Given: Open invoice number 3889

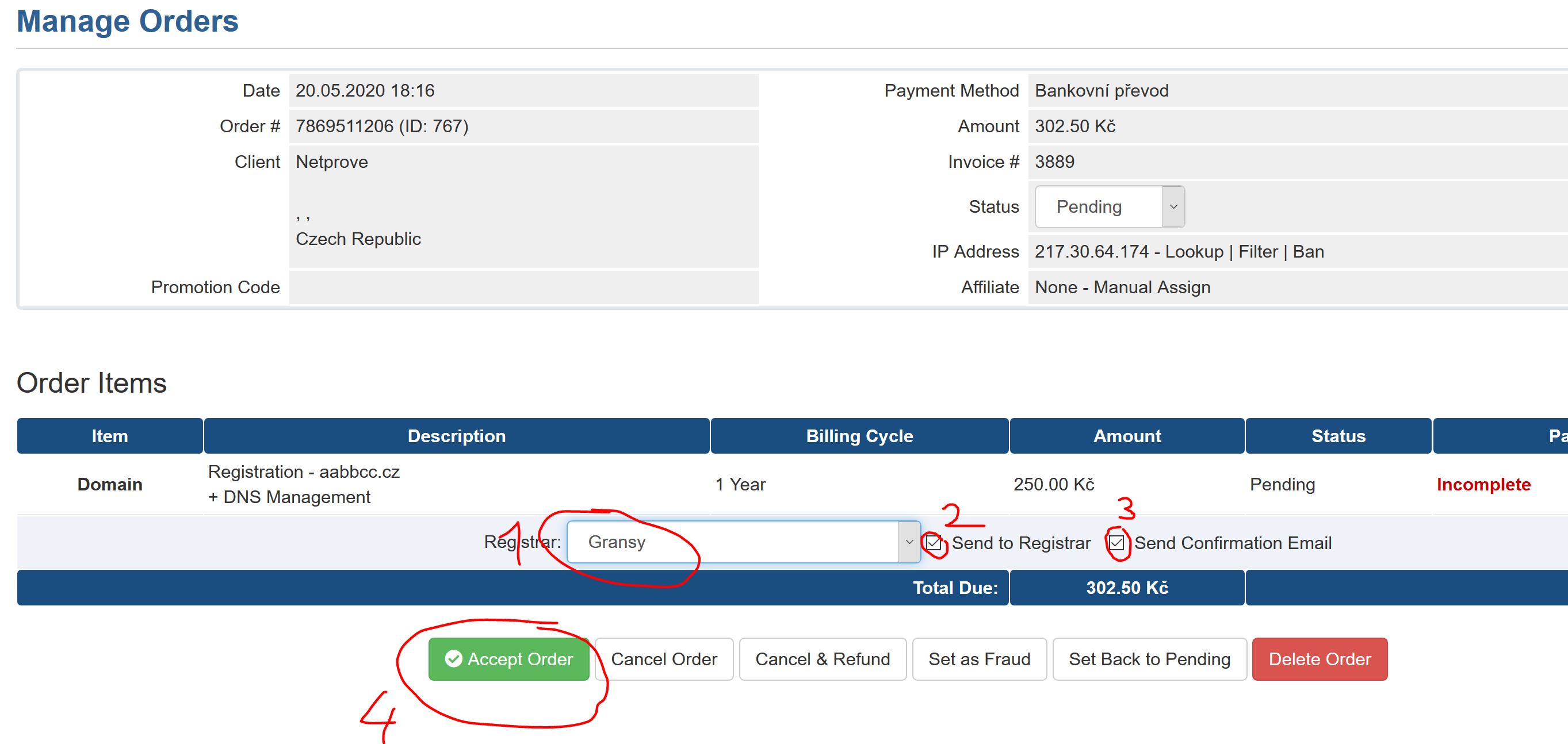Looking at the screenshot, I should point(1054,162).
